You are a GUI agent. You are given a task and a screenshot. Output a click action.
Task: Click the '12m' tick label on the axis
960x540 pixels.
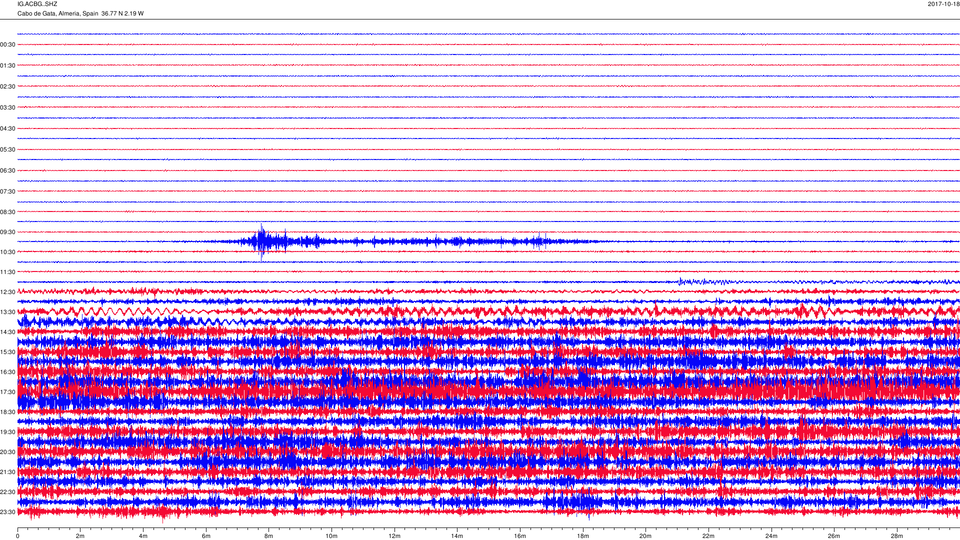click(394, 536)
